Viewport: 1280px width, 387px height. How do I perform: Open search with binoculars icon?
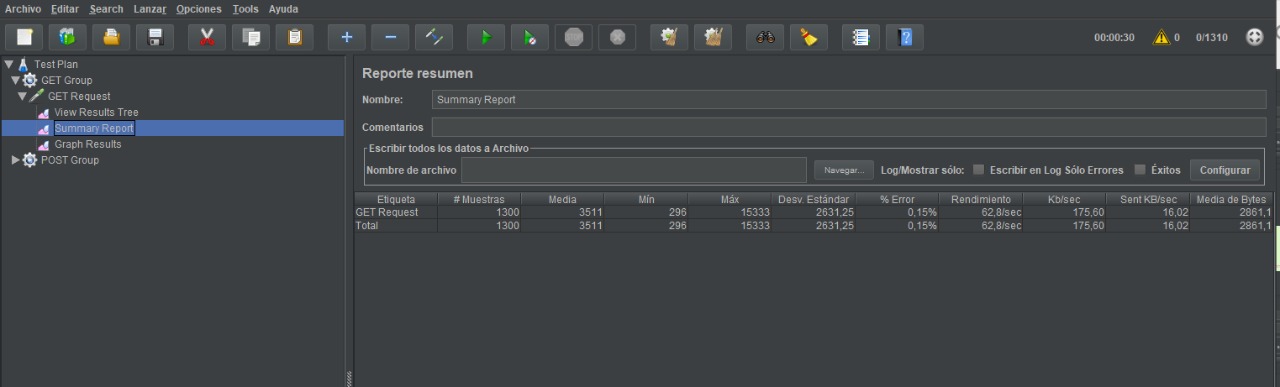pyautogui.click(x=765, y=37)
